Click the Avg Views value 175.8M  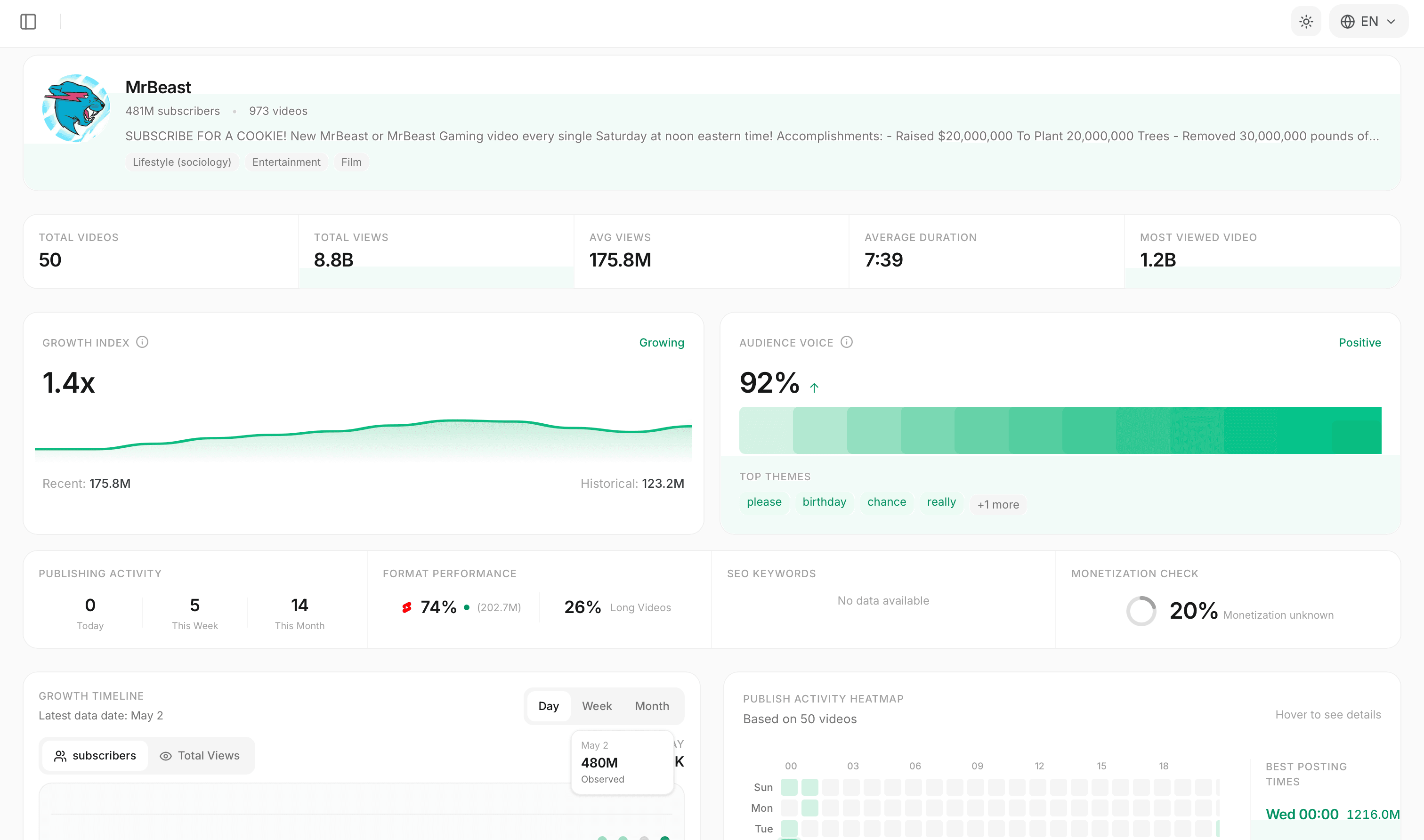620,260
